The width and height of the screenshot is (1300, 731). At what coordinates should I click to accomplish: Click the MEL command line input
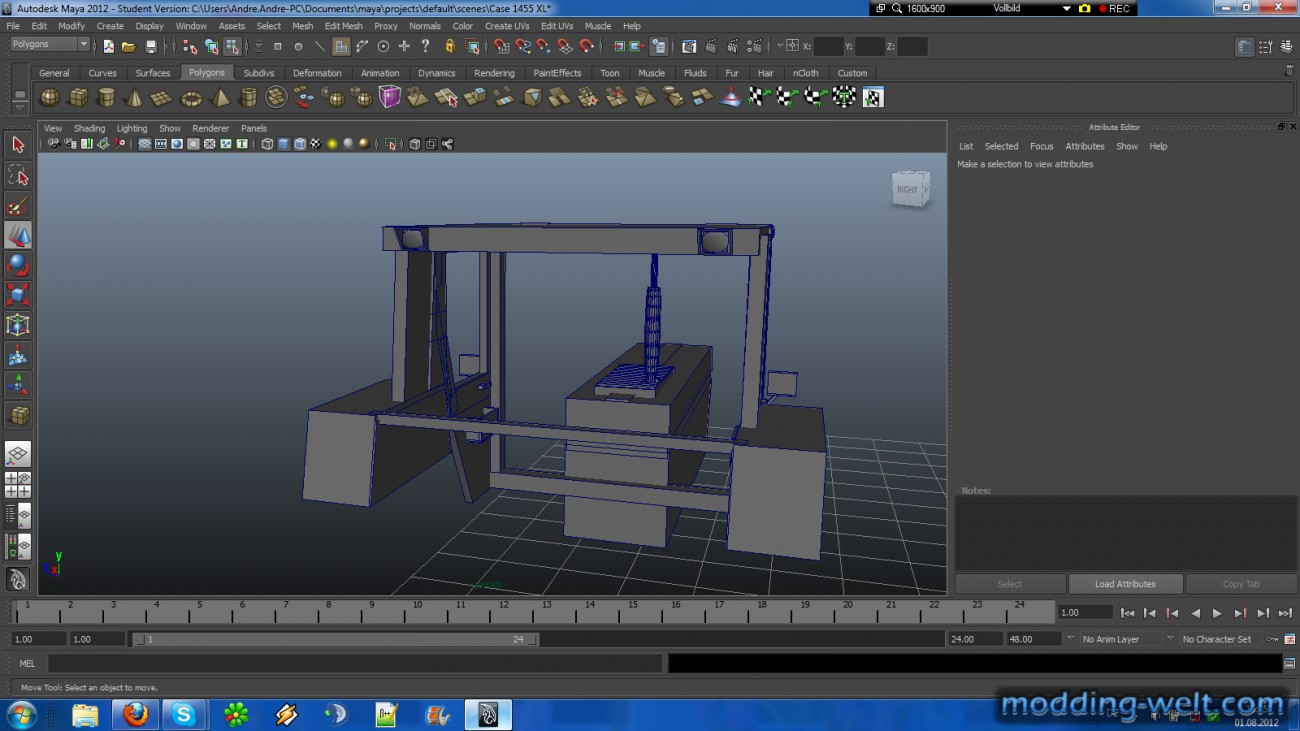click(354, 663)
